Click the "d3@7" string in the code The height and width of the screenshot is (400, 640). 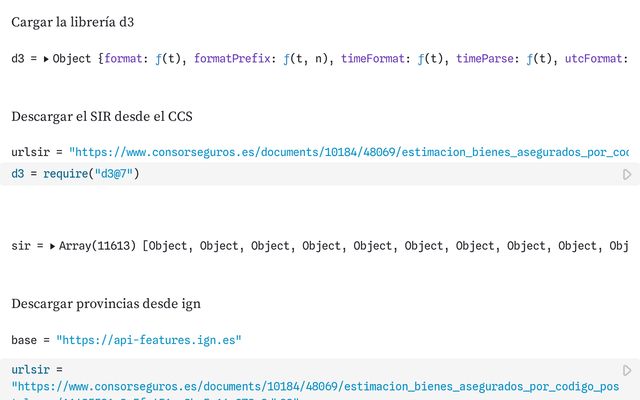114,175
